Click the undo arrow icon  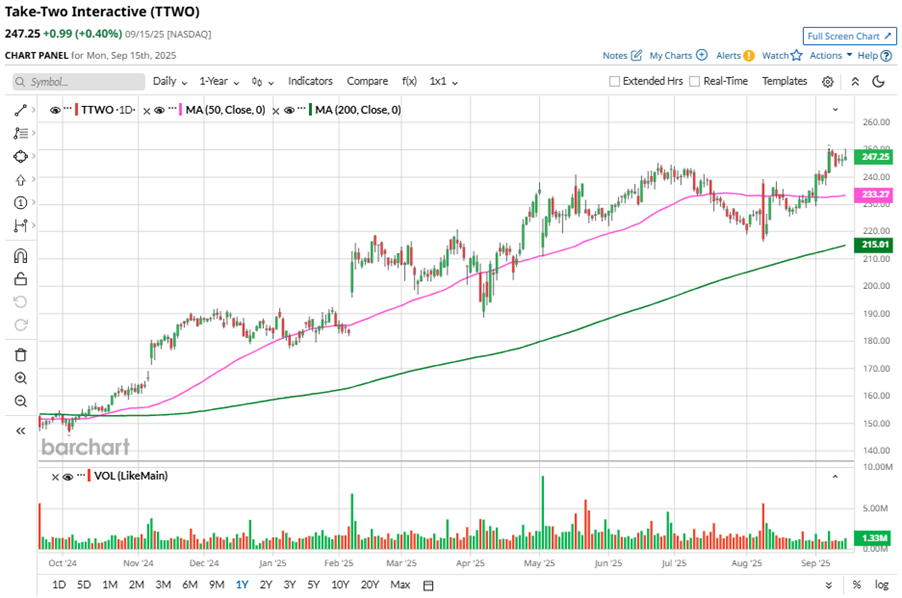click(20, 302)
